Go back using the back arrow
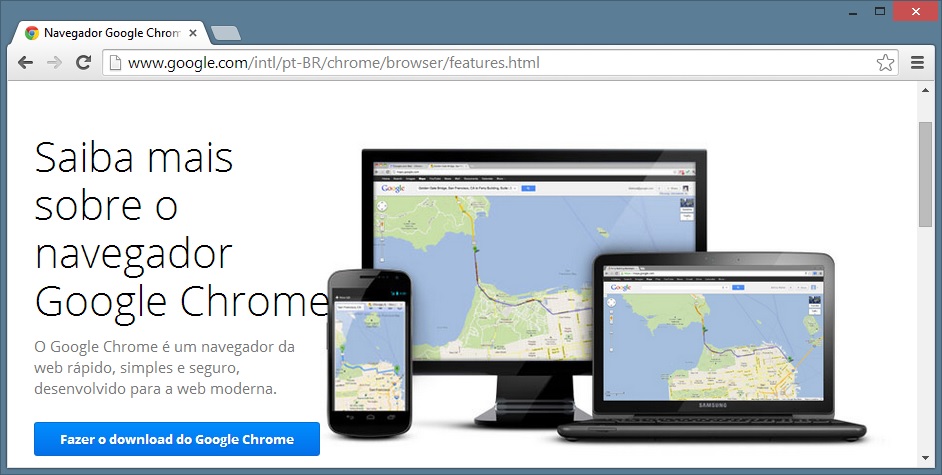This screenshot has height=475, width=942. point(25,63)
